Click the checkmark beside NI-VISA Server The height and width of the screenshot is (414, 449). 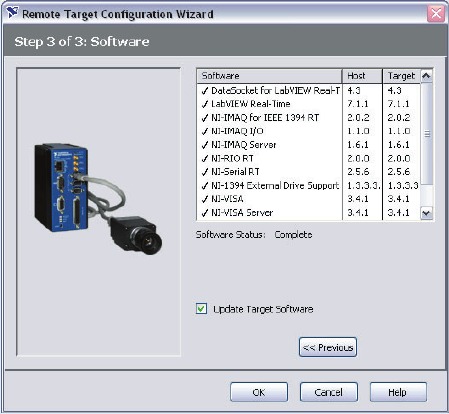pos(205,213)
